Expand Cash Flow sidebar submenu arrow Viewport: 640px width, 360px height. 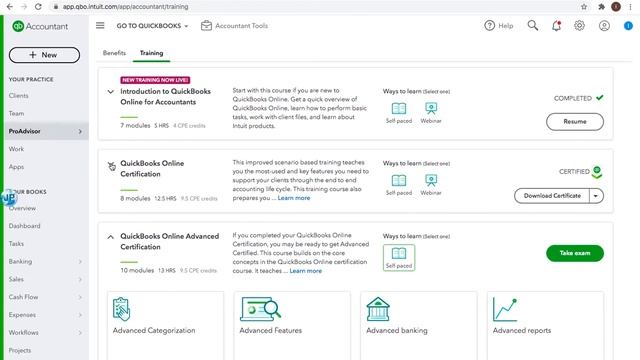(x=80, y=297)
